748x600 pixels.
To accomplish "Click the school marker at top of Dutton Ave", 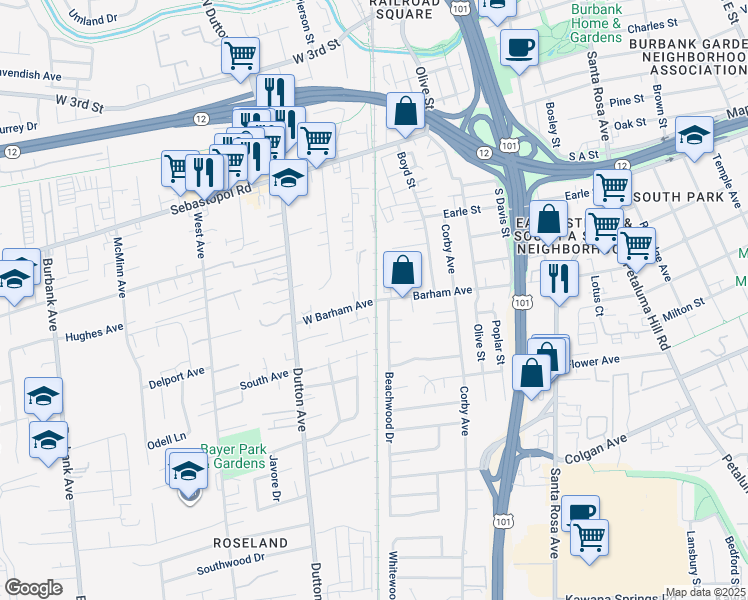I will [x=289, y=178].
